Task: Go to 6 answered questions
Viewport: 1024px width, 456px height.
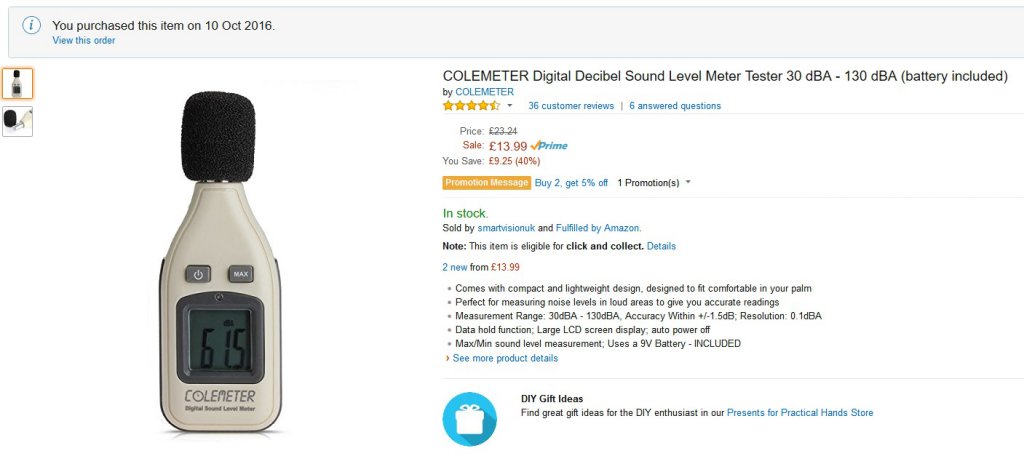Action: coord(675,106)
